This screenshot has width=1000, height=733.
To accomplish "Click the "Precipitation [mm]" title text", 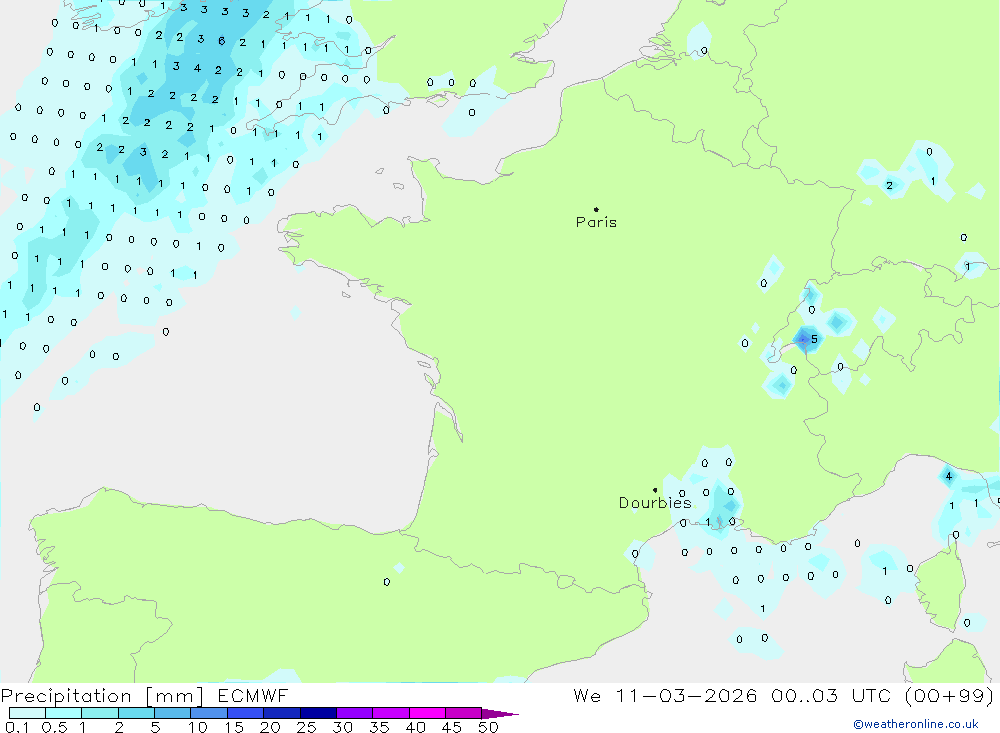I will point(102,695).
